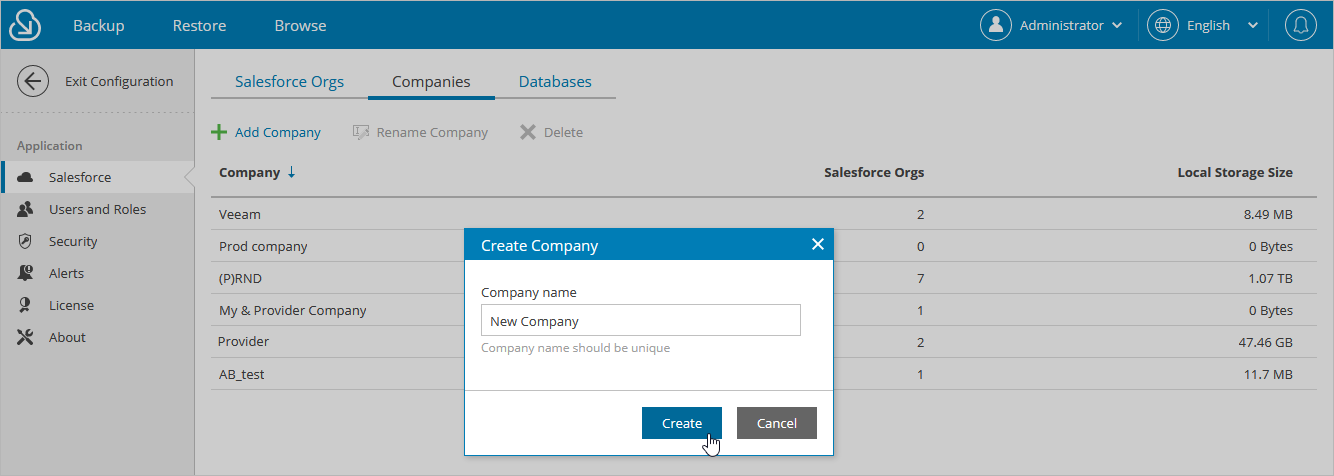This screenshot has width=1334, height=476.
Task: Switch to the Databases tab
Action: click(x=555, y=82)
